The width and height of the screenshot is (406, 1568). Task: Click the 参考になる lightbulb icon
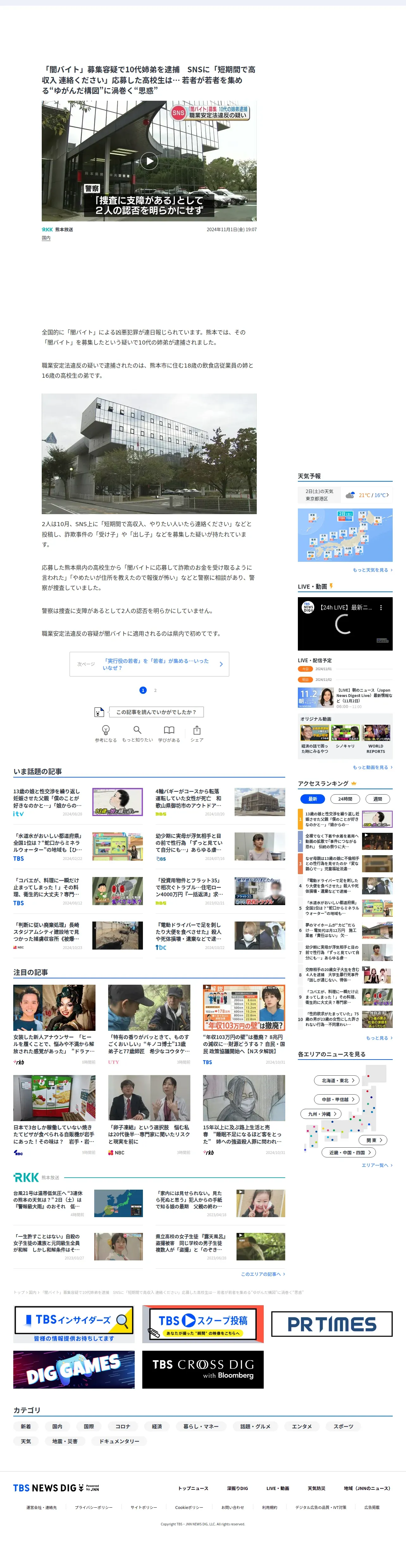pyautogui.click(x=106, y=730)
